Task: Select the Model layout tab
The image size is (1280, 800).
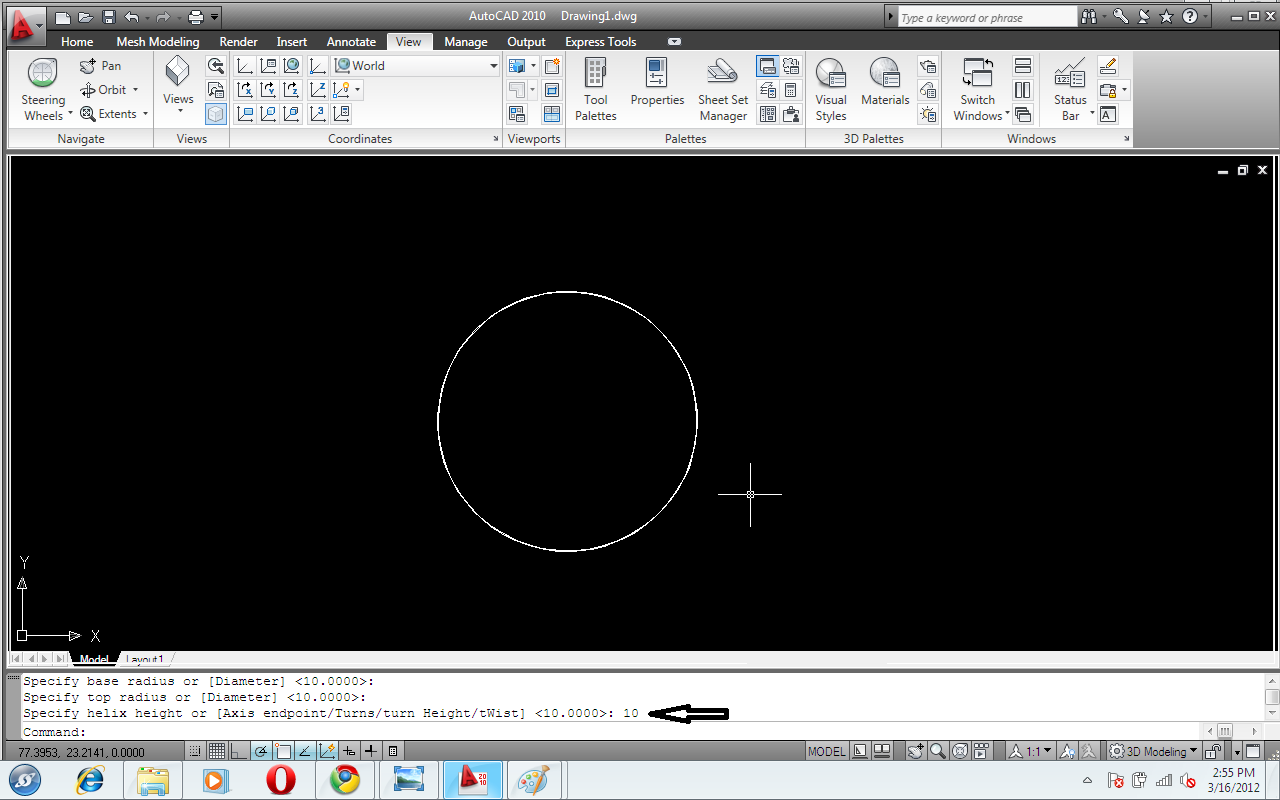Action: coord(94,660)
